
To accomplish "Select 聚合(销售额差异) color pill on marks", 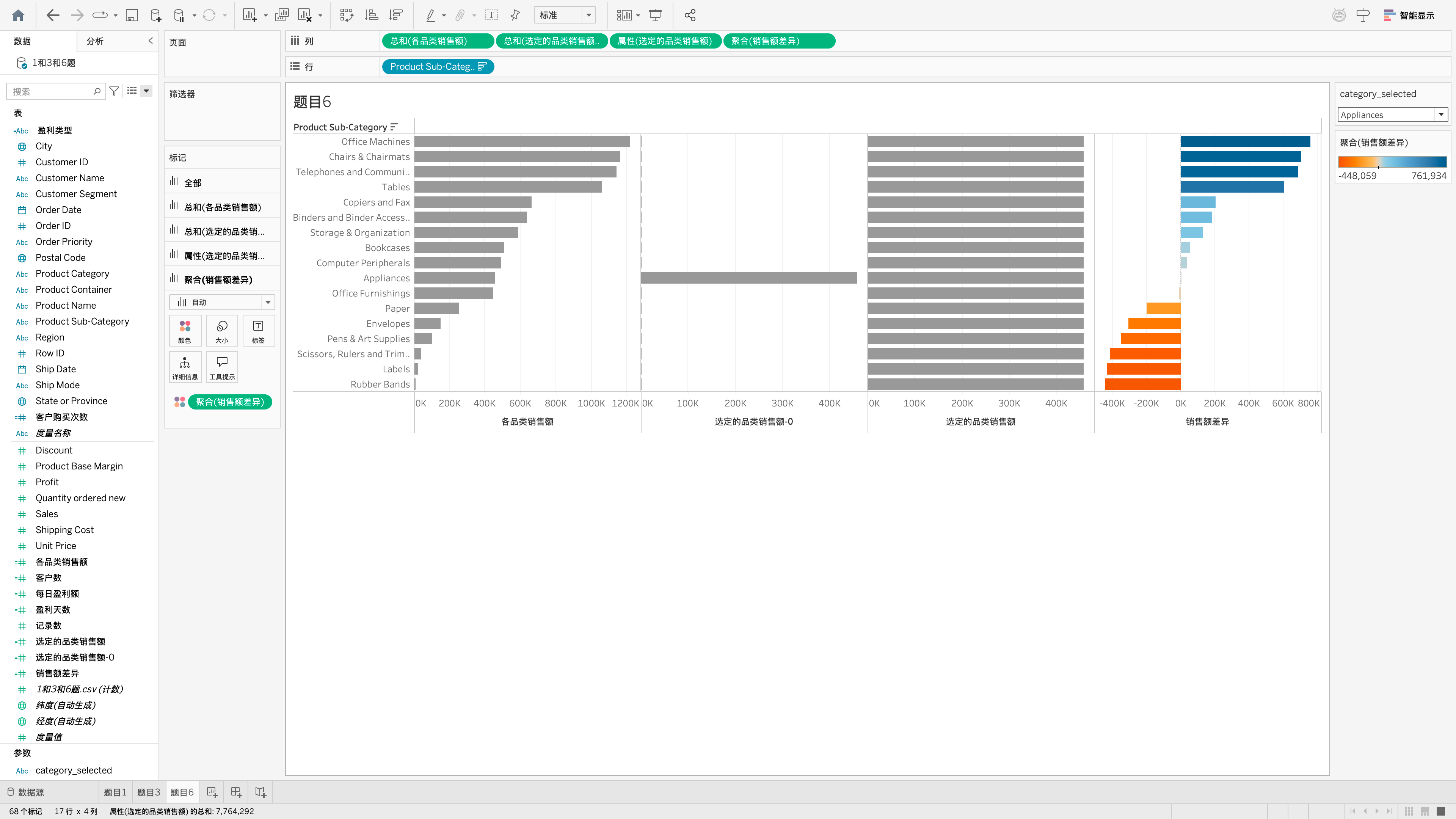I will [x=230, y=402].
